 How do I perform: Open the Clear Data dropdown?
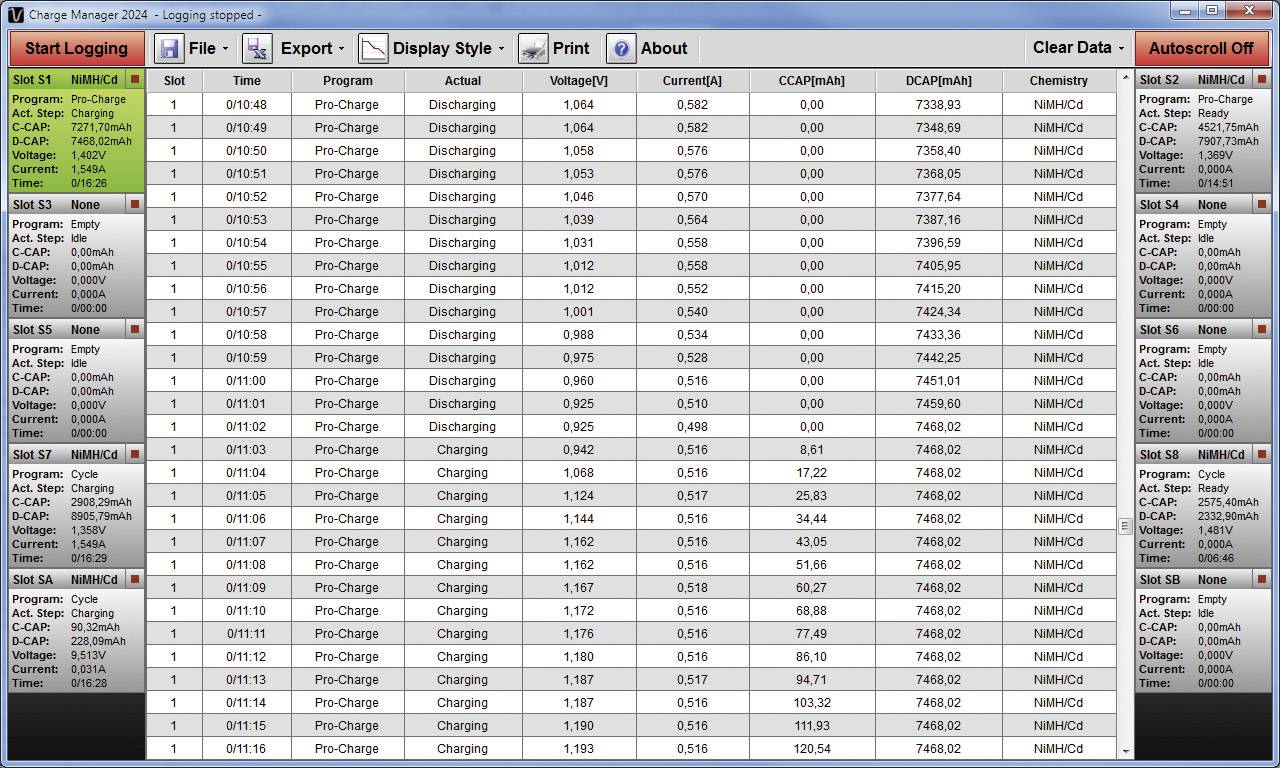1078,48
